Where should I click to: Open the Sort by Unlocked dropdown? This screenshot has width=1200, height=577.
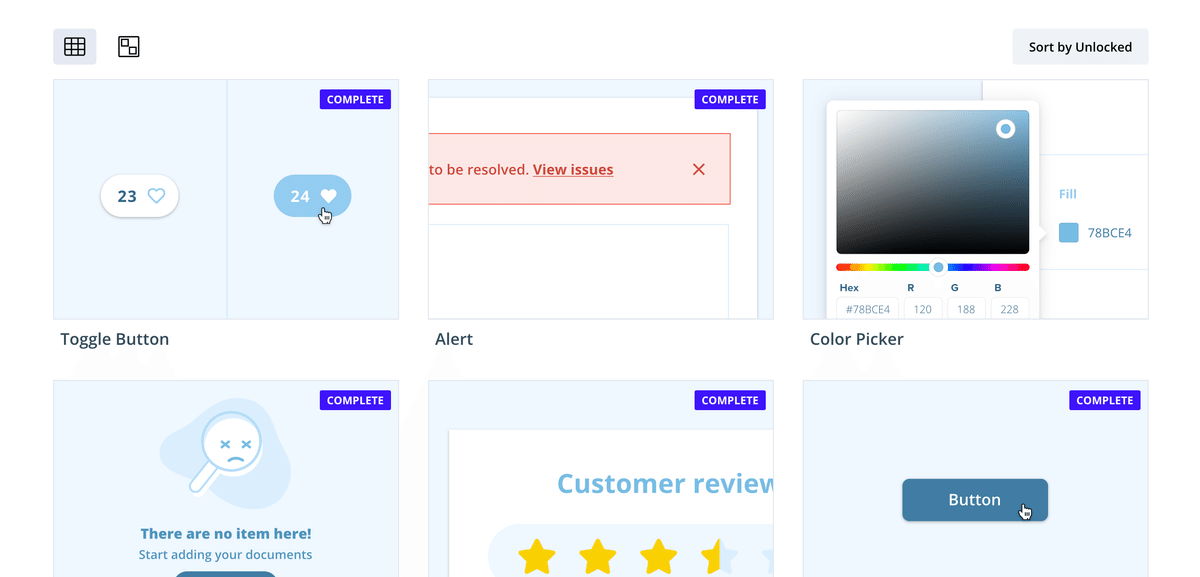coord(1080,46)
